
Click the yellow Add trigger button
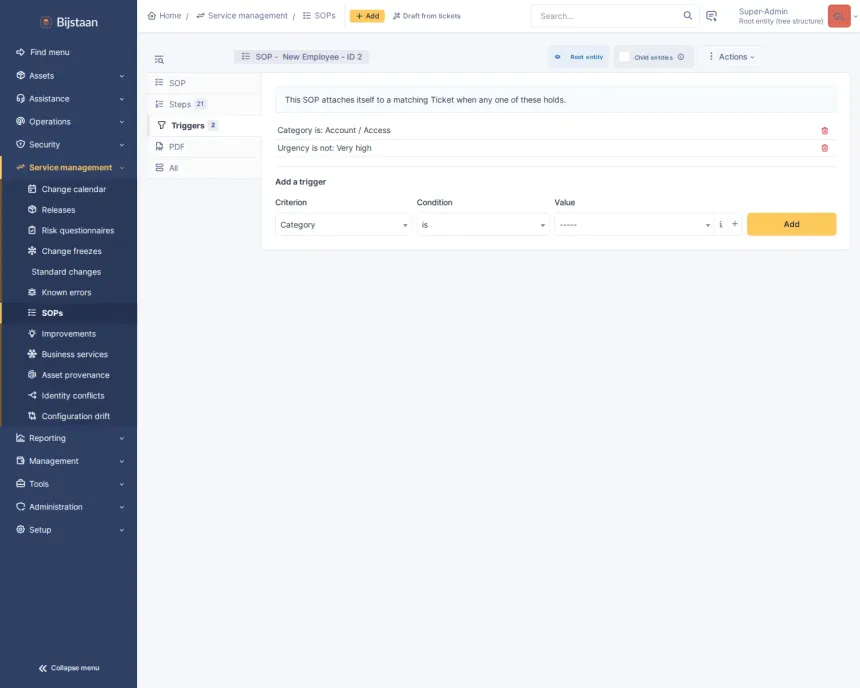[x=791, y=224]
